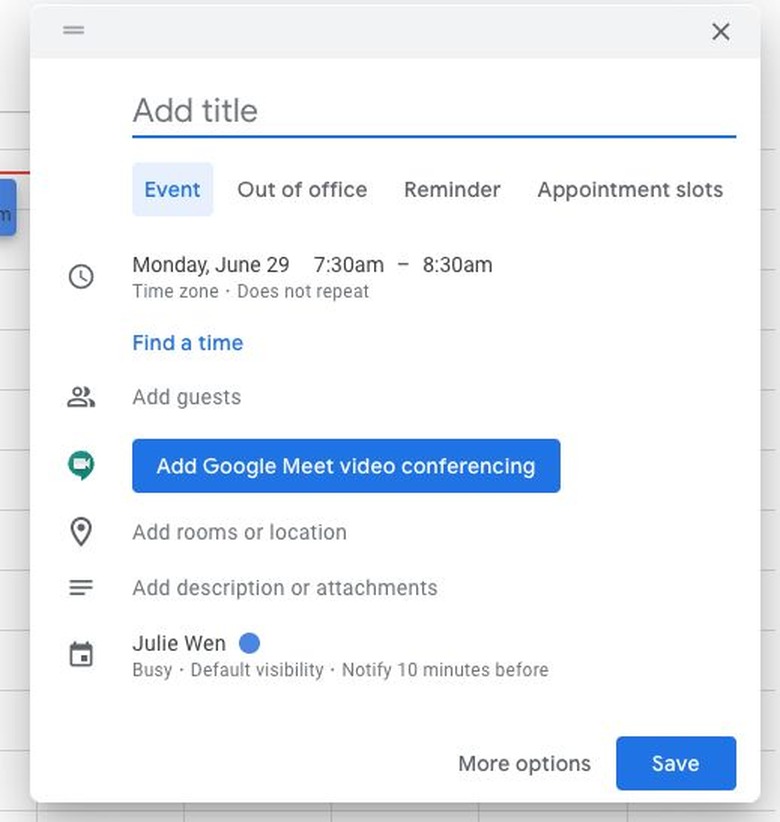Save the new event
The height and width of the screenshot is (822, 780).
pos(675,764)
